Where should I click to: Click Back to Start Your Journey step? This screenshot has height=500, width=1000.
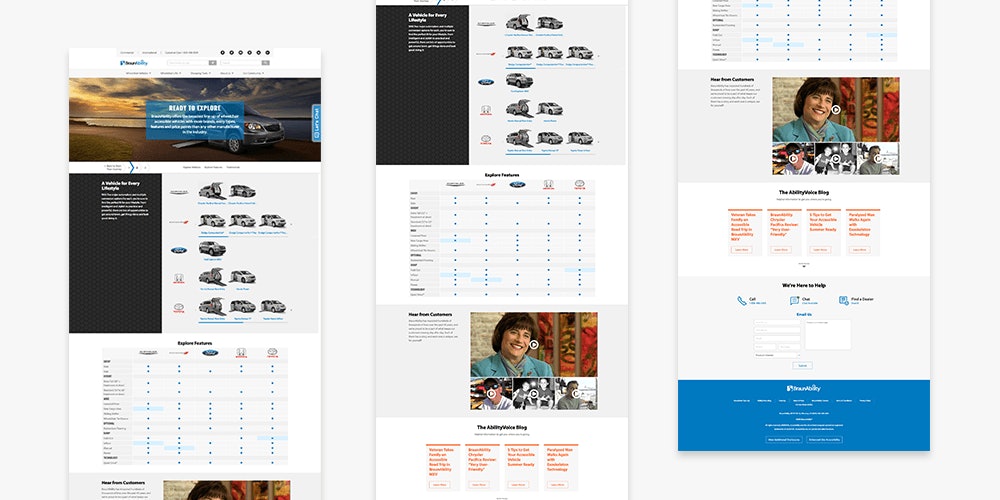pos(114,167)
